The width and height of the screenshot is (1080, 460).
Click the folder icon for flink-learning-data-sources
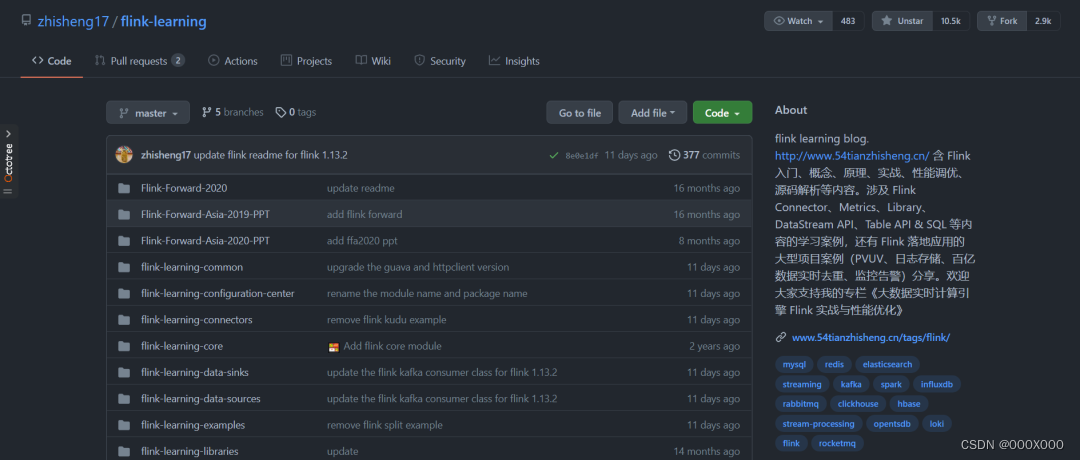(x=124, y=399)
